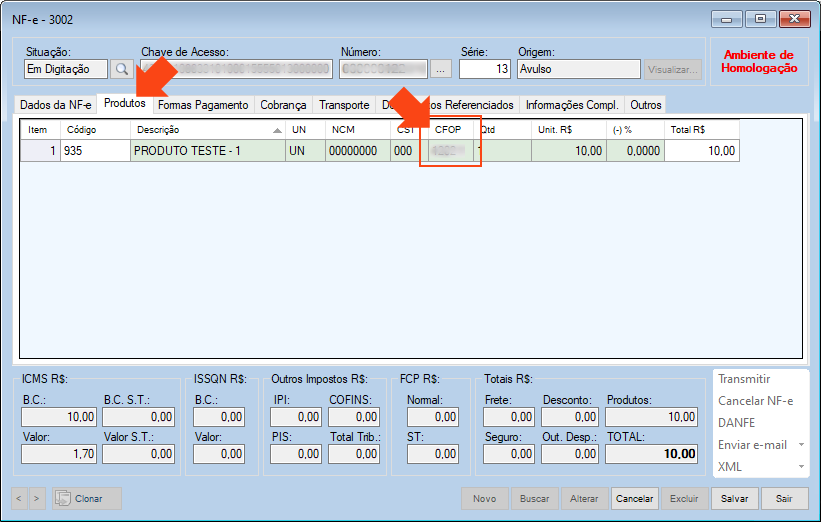Switch to Dados da NF-e tab
The height and width of the screenshot is (522, 821).
click(x=56, y=105)
